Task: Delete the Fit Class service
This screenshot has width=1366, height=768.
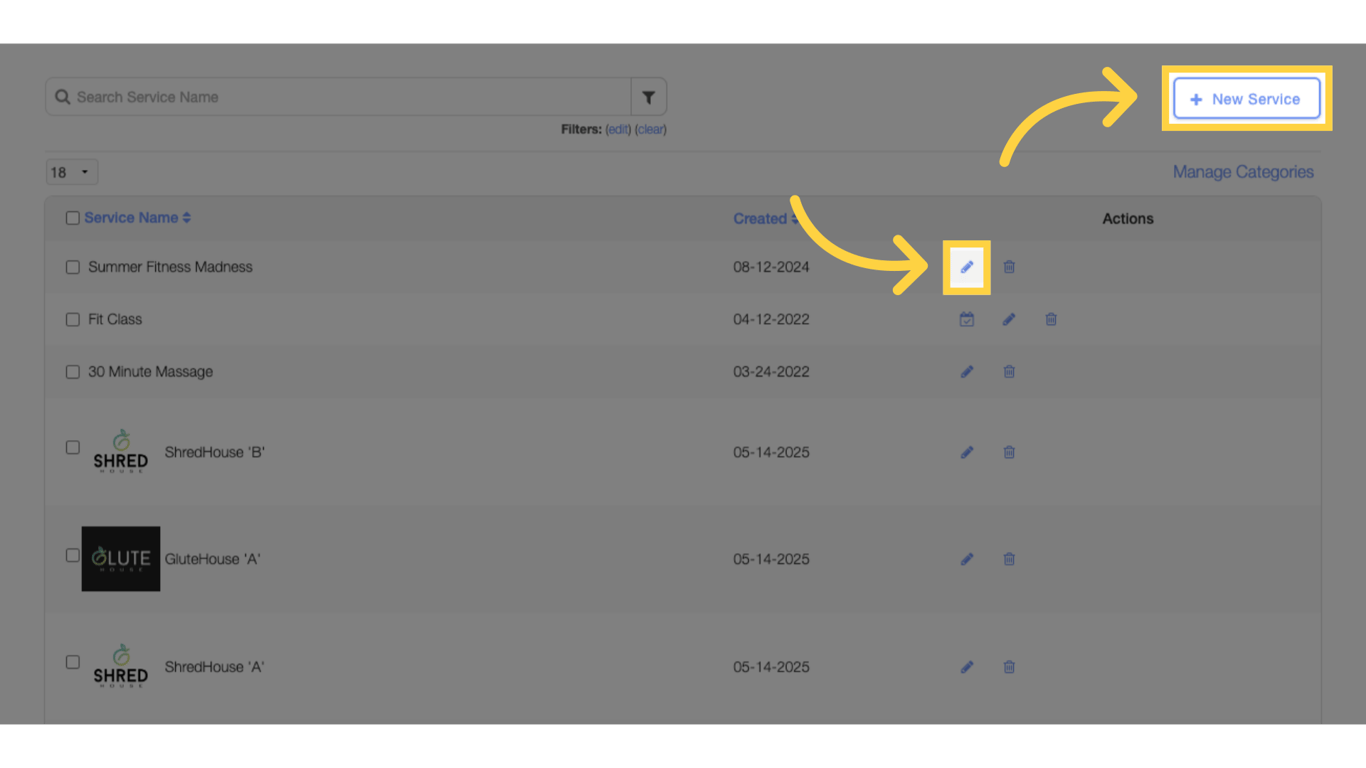Action: pos(1050,319)
